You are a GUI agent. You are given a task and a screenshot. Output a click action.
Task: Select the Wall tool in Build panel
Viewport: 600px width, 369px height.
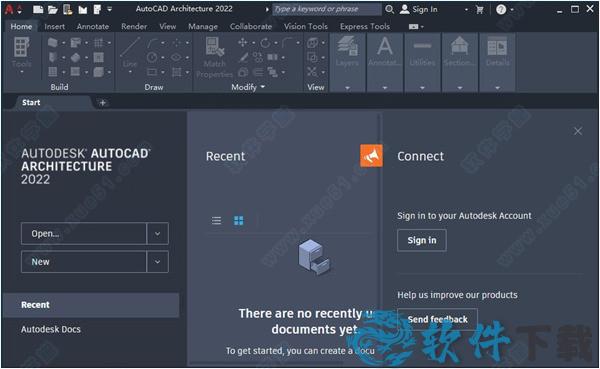(53, 42)
